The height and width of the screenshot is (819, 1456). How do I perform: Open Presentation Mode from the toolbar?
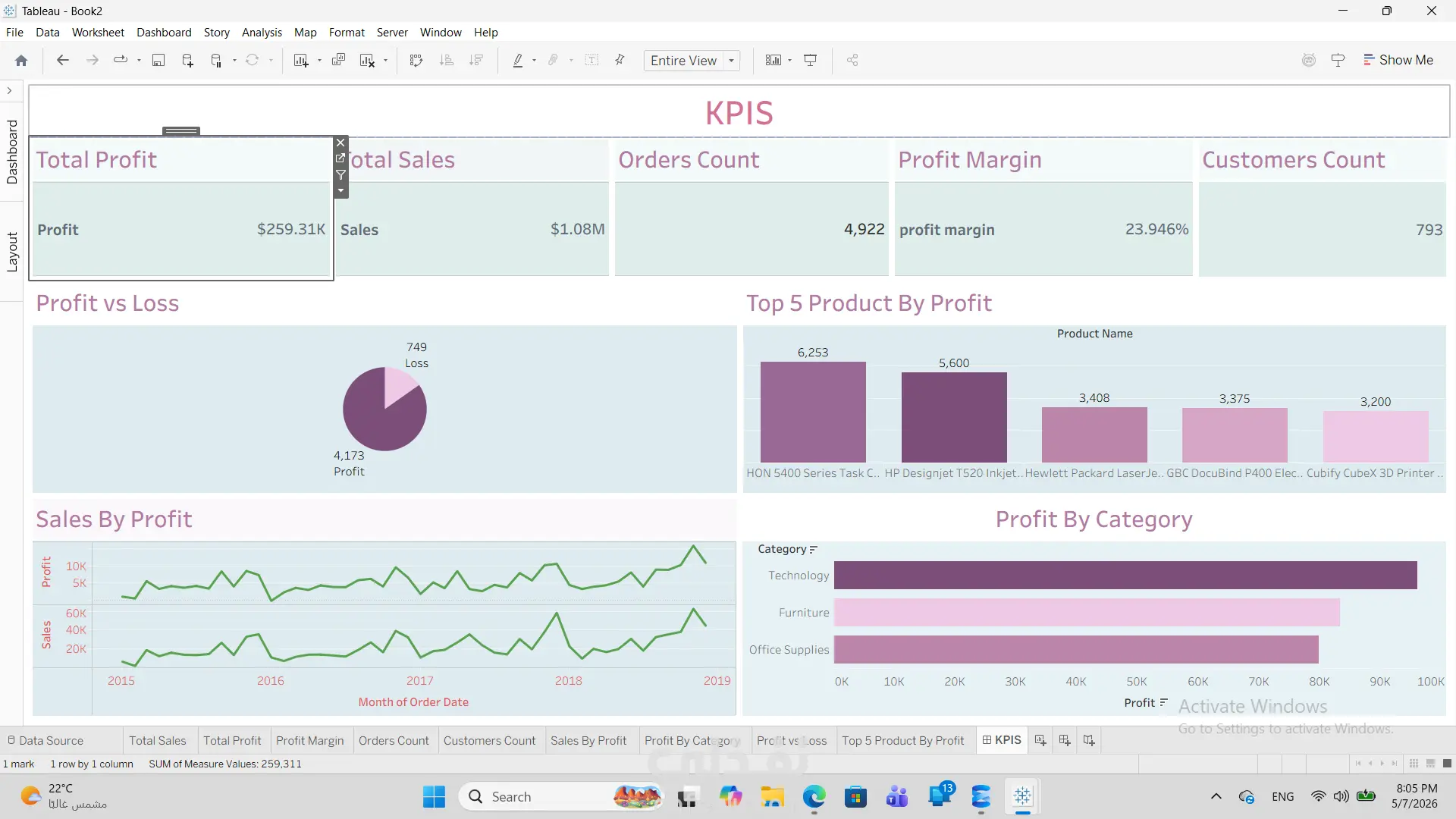tap(811, 61)
